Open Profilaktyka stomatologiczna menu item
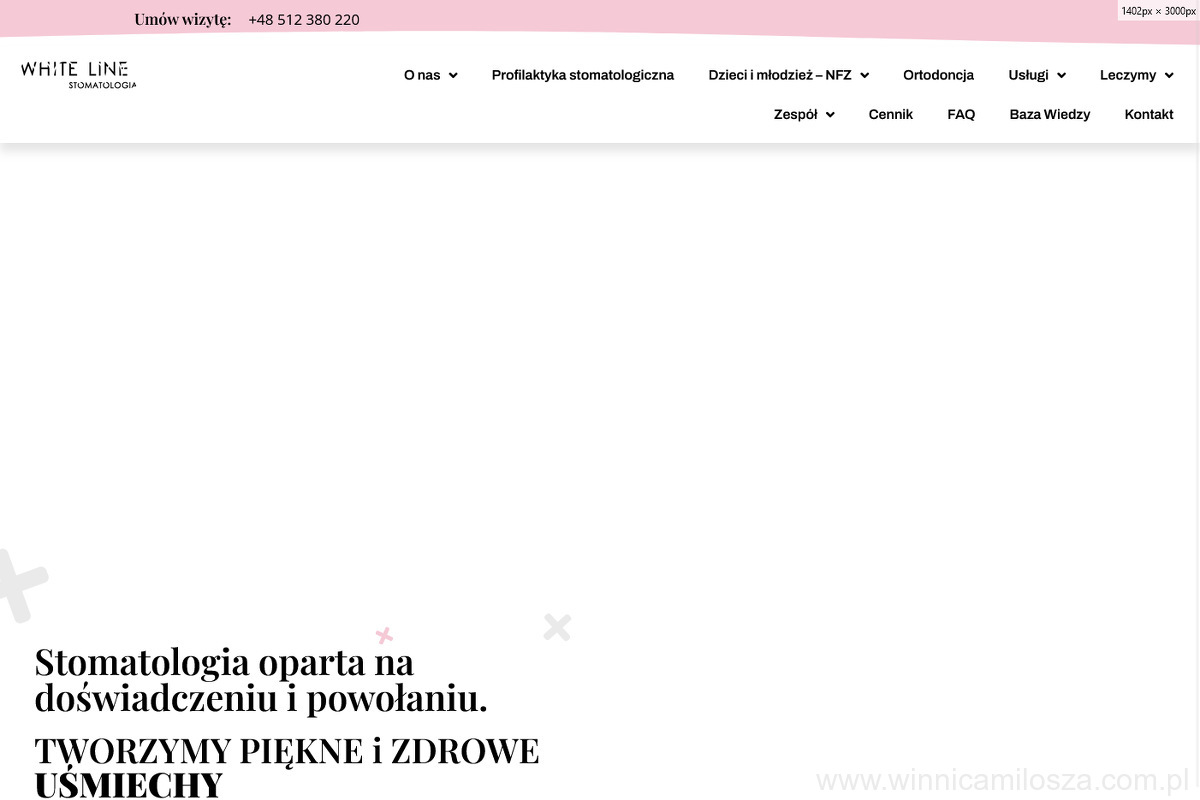Image resolution: width=1200 pixels, height=800 pixels. [x=582, y=75]
